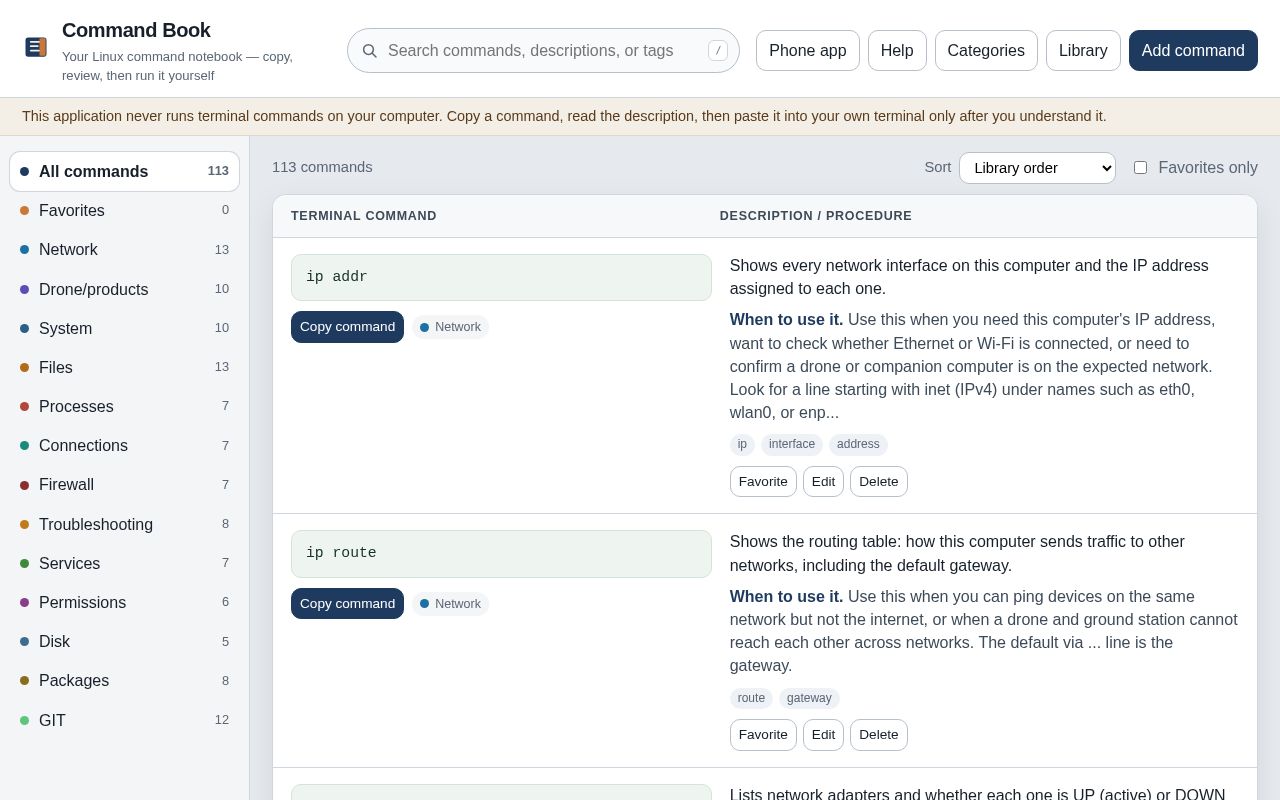The height and width of the screenshot is (800, 1280).
Task: Select Connections category in sidebar
Action: (124, 445)
